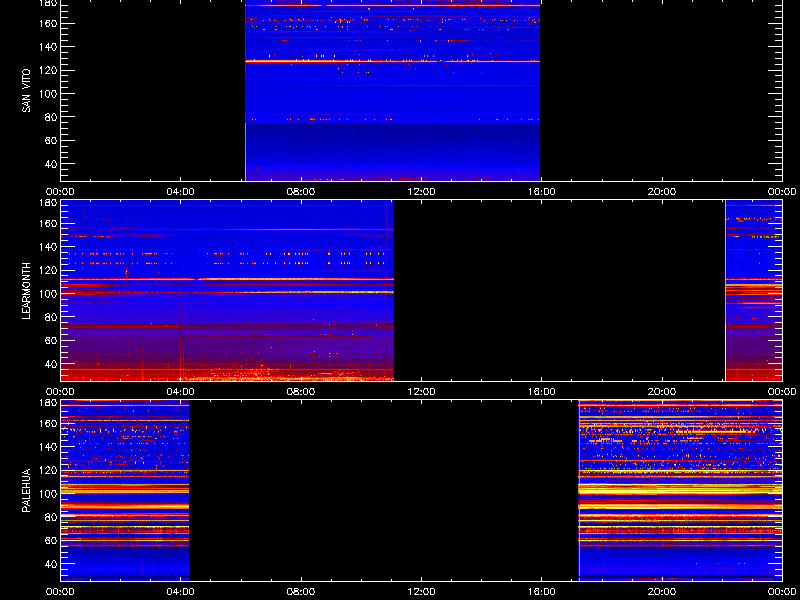Click the 180 frequency label on Learmonth axis

pos(47,203)
